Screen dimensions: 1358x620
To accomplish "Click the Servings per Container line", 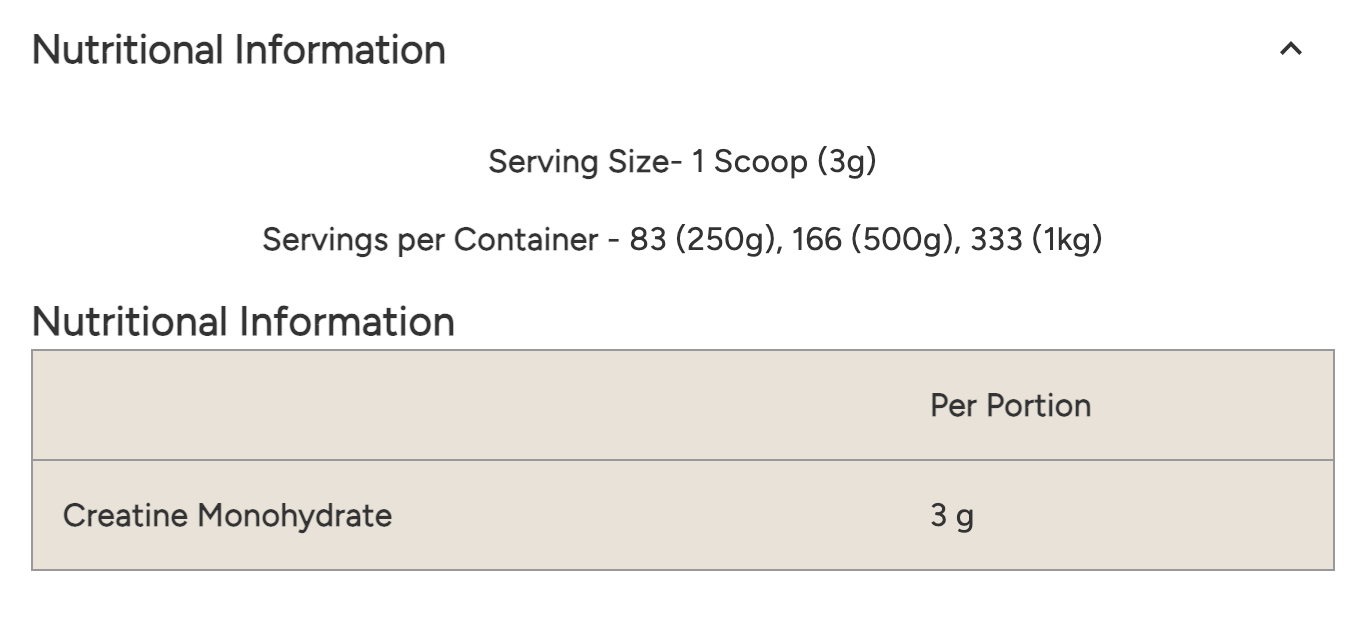I will pyautogui.click(x=682, y=240).
